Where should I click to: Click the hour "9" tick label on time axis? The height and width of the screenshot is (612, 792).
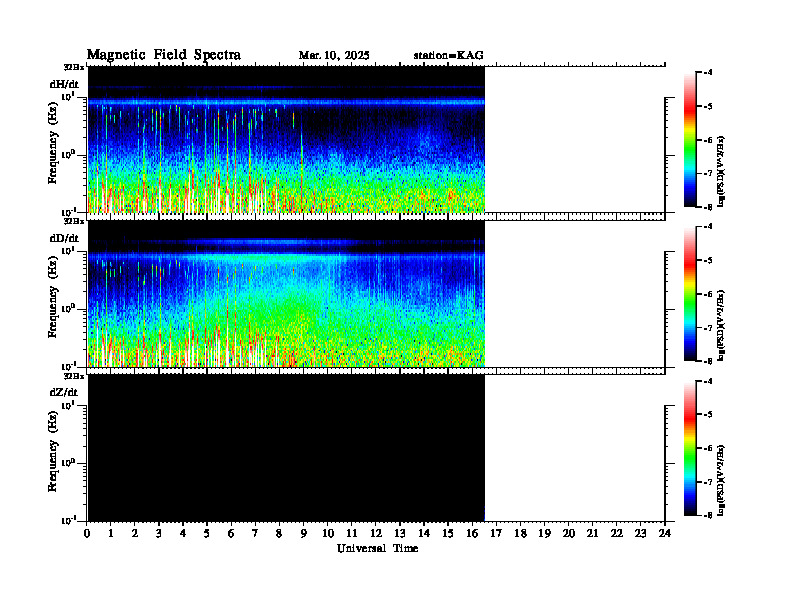click(304, 534)
